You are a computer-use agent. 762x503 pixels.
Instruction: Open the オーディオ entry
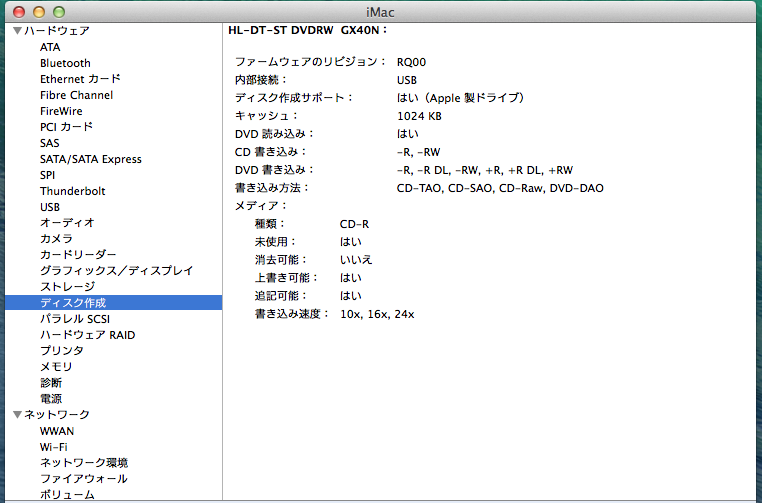pos(67,223)
